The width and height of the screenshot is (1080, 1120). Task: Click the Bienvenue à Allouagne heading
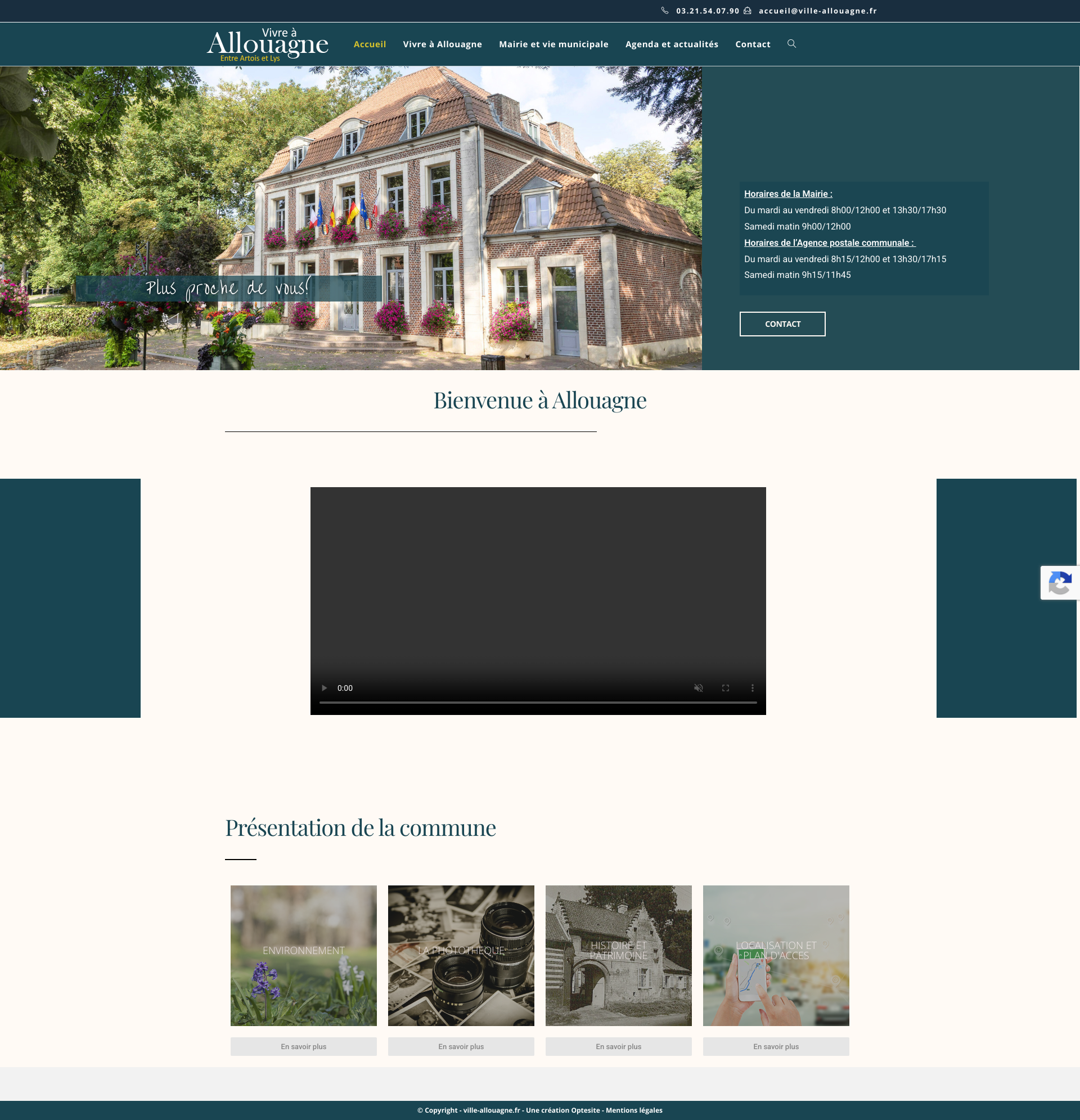coord(540,400)
